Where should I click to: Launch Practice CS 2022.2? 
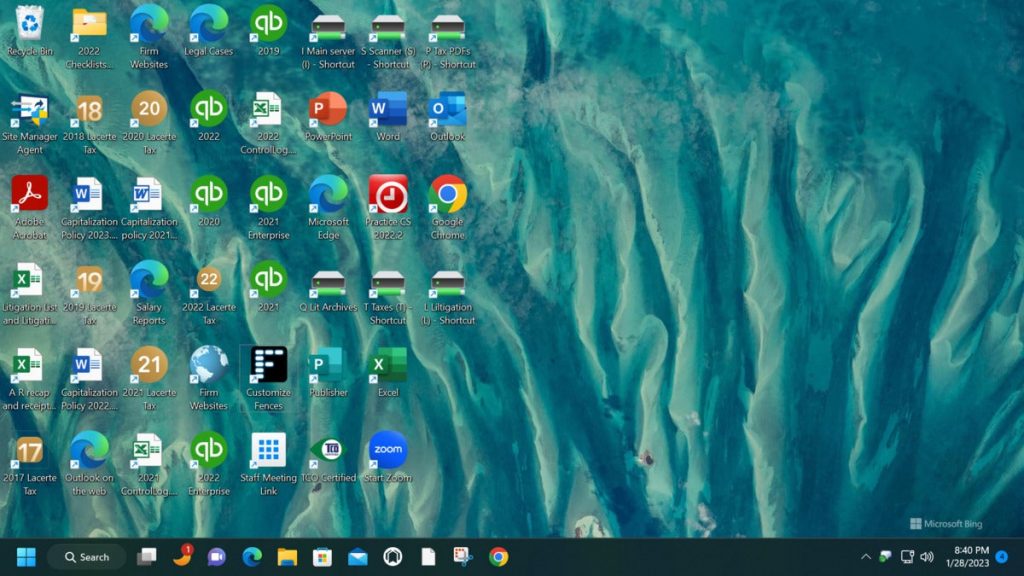(x=387, y=196)
